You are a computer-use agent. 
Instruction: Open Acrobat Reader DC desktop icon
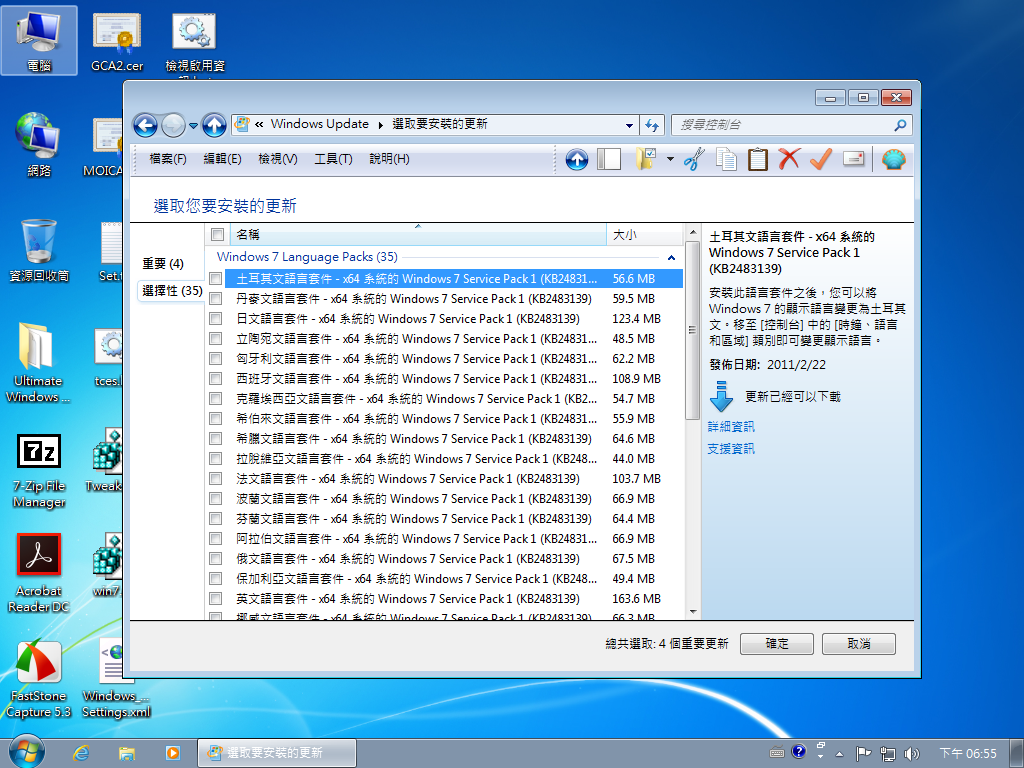coord(39,573)
